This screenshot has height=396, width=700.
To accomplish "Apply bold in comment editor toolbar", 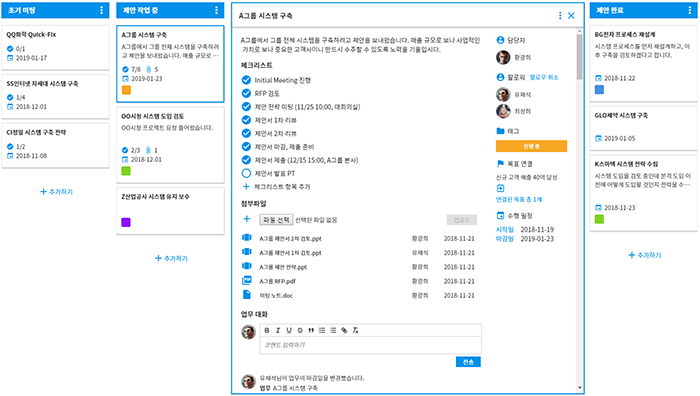I will click(267, 330).
